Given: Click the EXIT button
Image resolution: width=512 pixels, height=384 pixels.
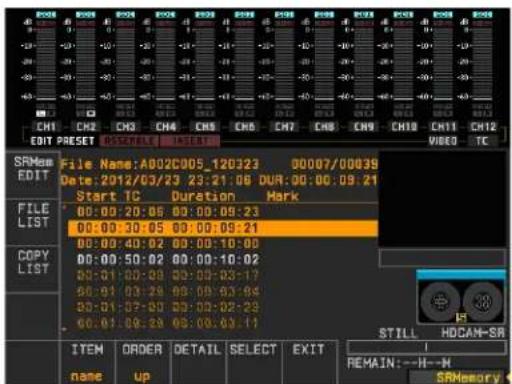Looking at the screenshot, I should [309, 362].
